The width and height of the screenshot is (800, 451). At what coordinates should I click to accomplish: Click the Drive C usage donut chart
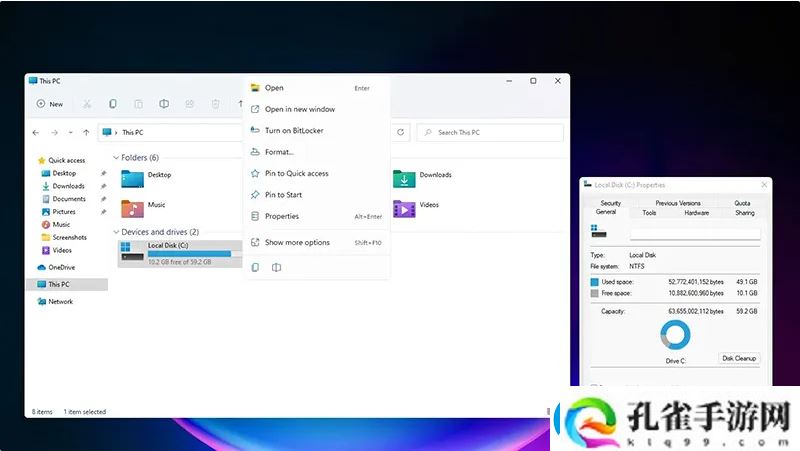675,335
